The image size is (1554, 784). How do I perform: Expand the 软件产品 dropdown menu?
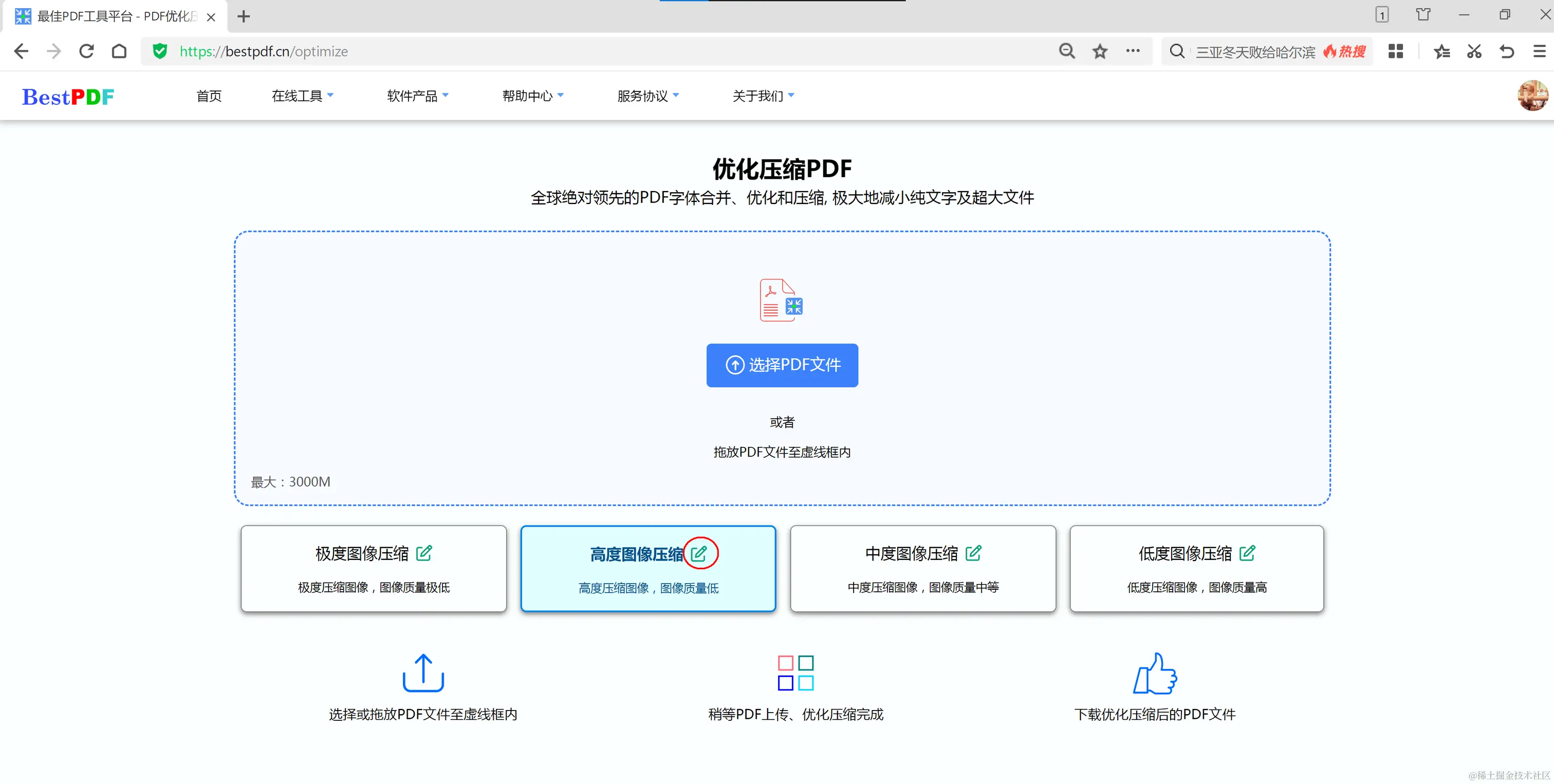pyautogui.click(x=417, y=96)
